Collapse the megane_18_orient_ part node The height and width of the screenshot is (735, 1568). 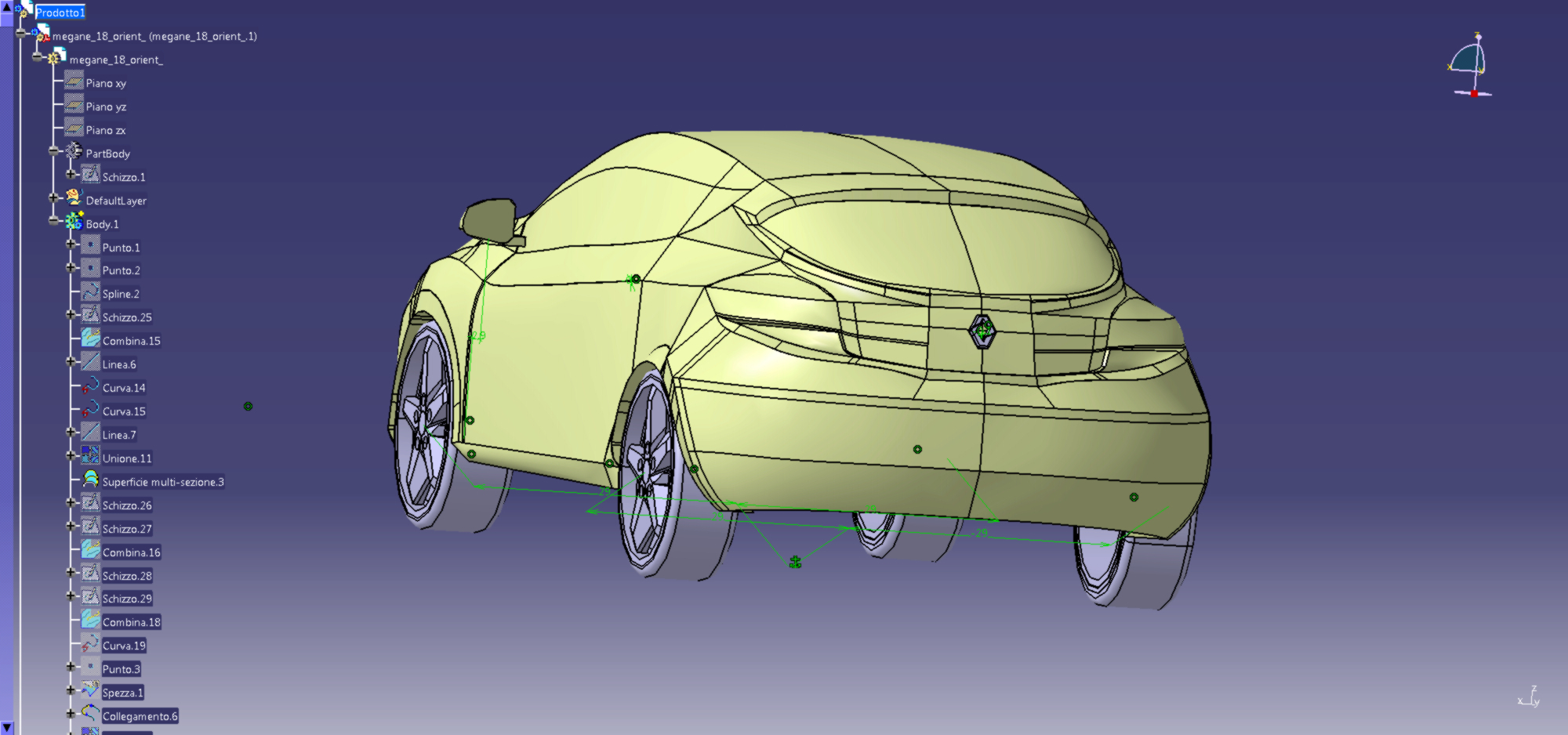click(37, 56)
